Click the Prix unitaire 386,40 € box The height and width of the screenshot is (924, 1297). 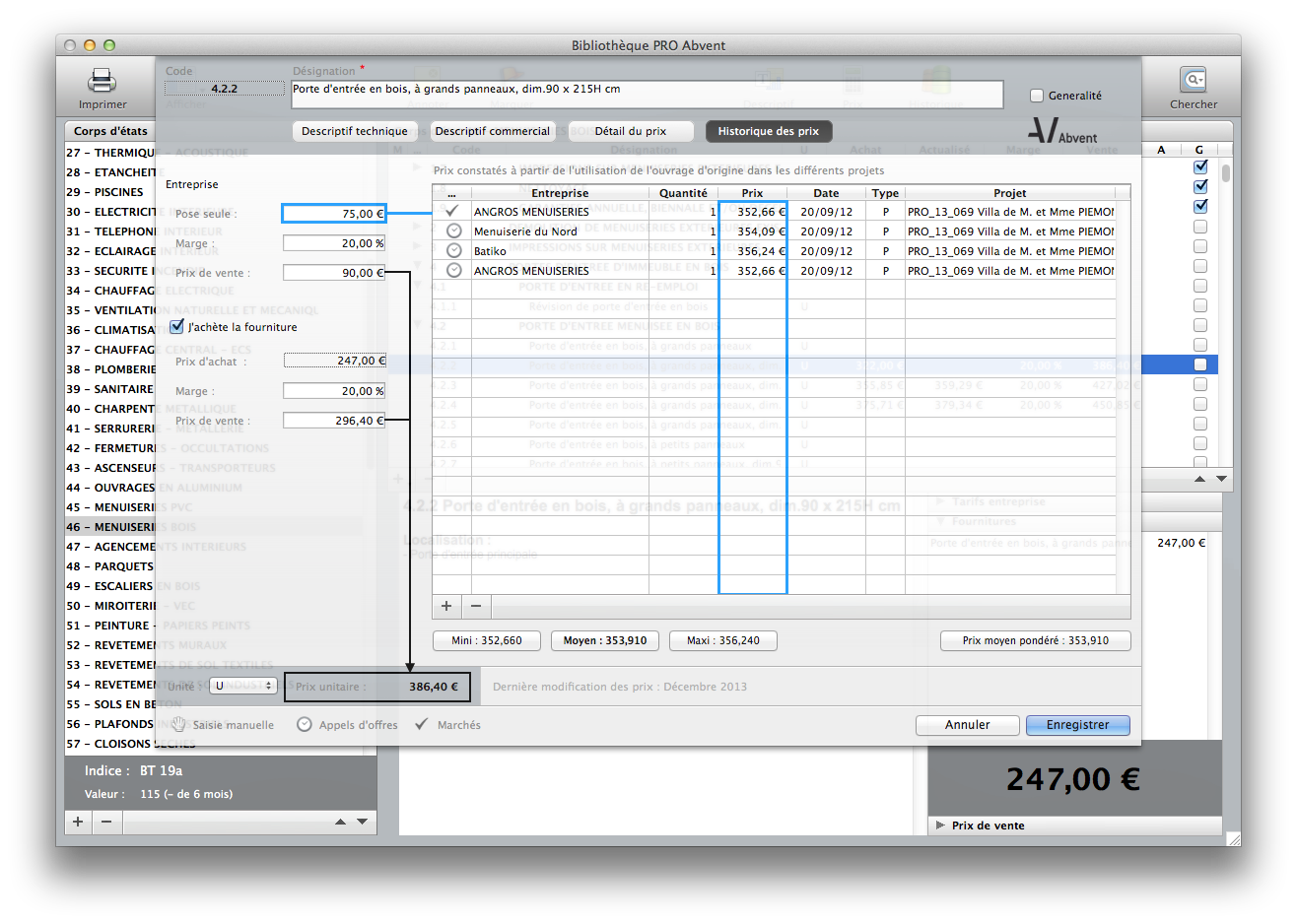[377, 687]
